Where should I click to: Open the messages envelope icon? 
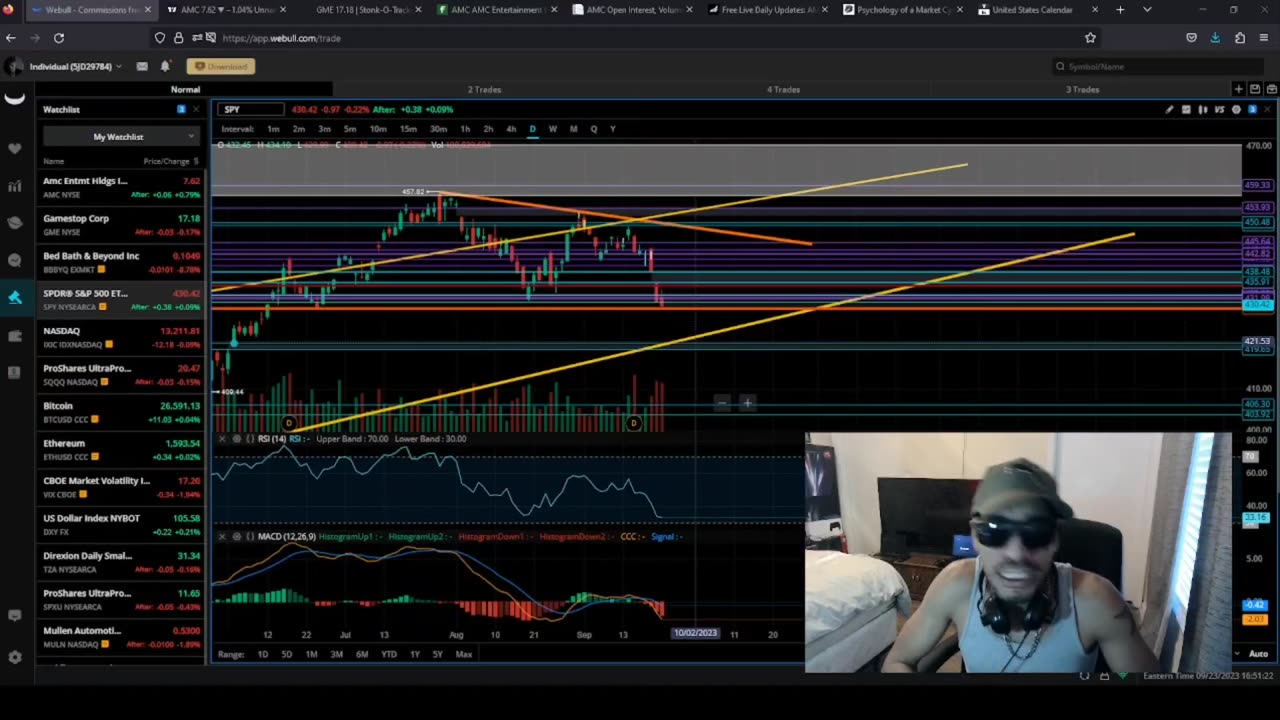click(142, 66)
